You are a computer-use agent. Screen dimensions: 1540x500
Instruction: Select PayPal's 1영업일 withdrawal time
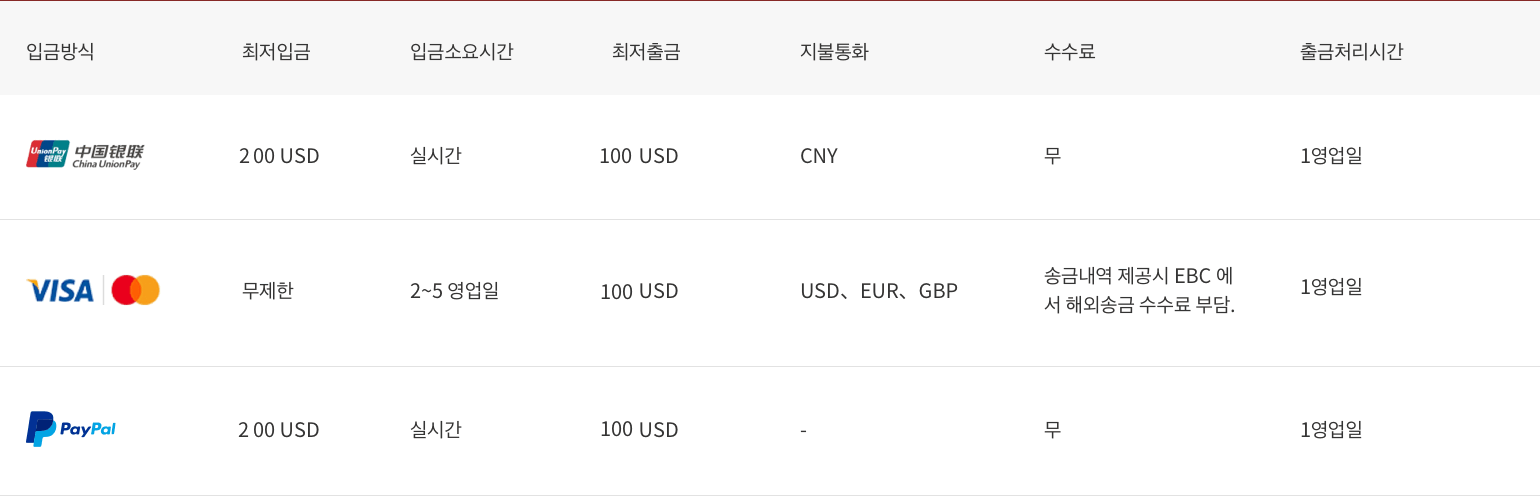[1331, 429]
